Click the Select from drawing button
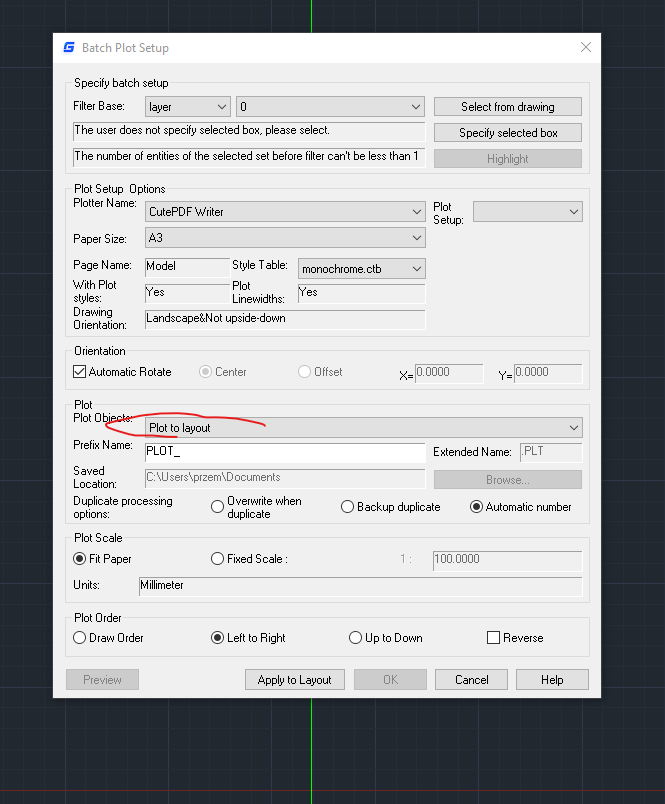This screenshot has height=804, width=665. (507, 107)
